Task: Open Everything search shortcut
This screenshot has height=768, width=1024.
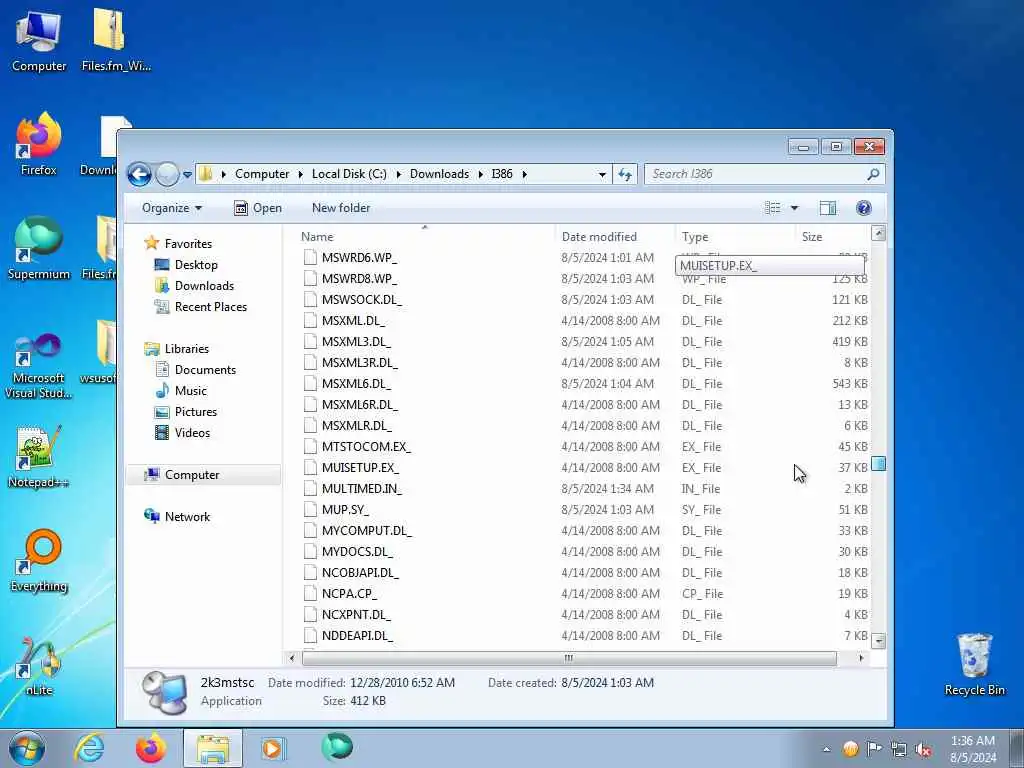Action: click(x=39, y=560)
